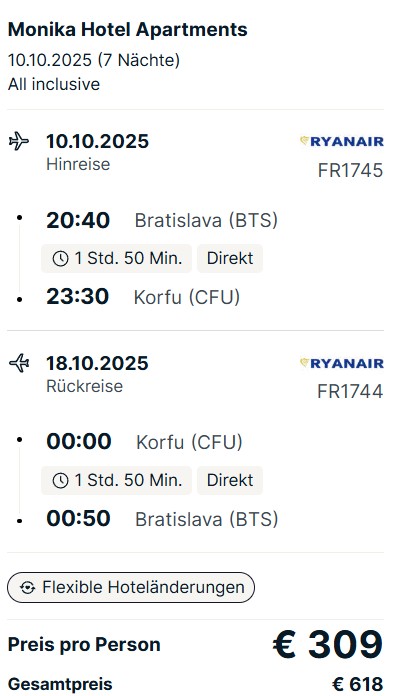Click the All inclusive board label

[x=54, y=84]
